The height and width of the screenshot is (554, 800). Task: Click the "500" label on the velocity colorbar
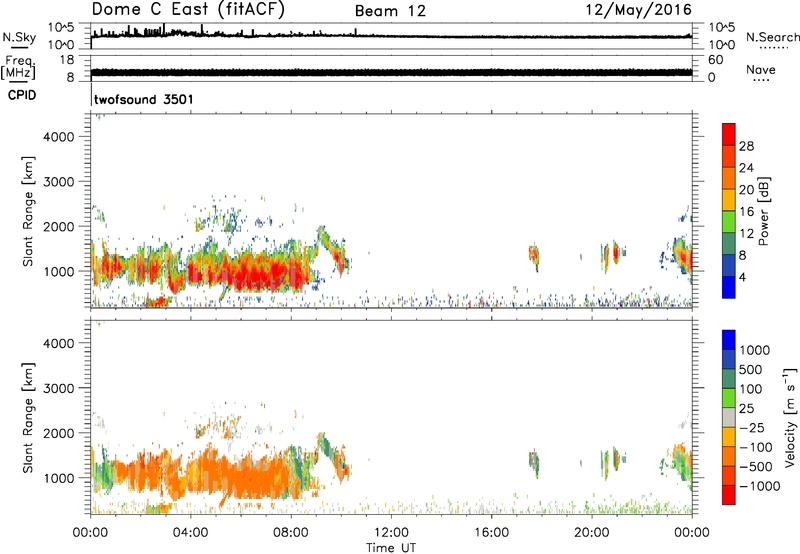tap(751, 370)
